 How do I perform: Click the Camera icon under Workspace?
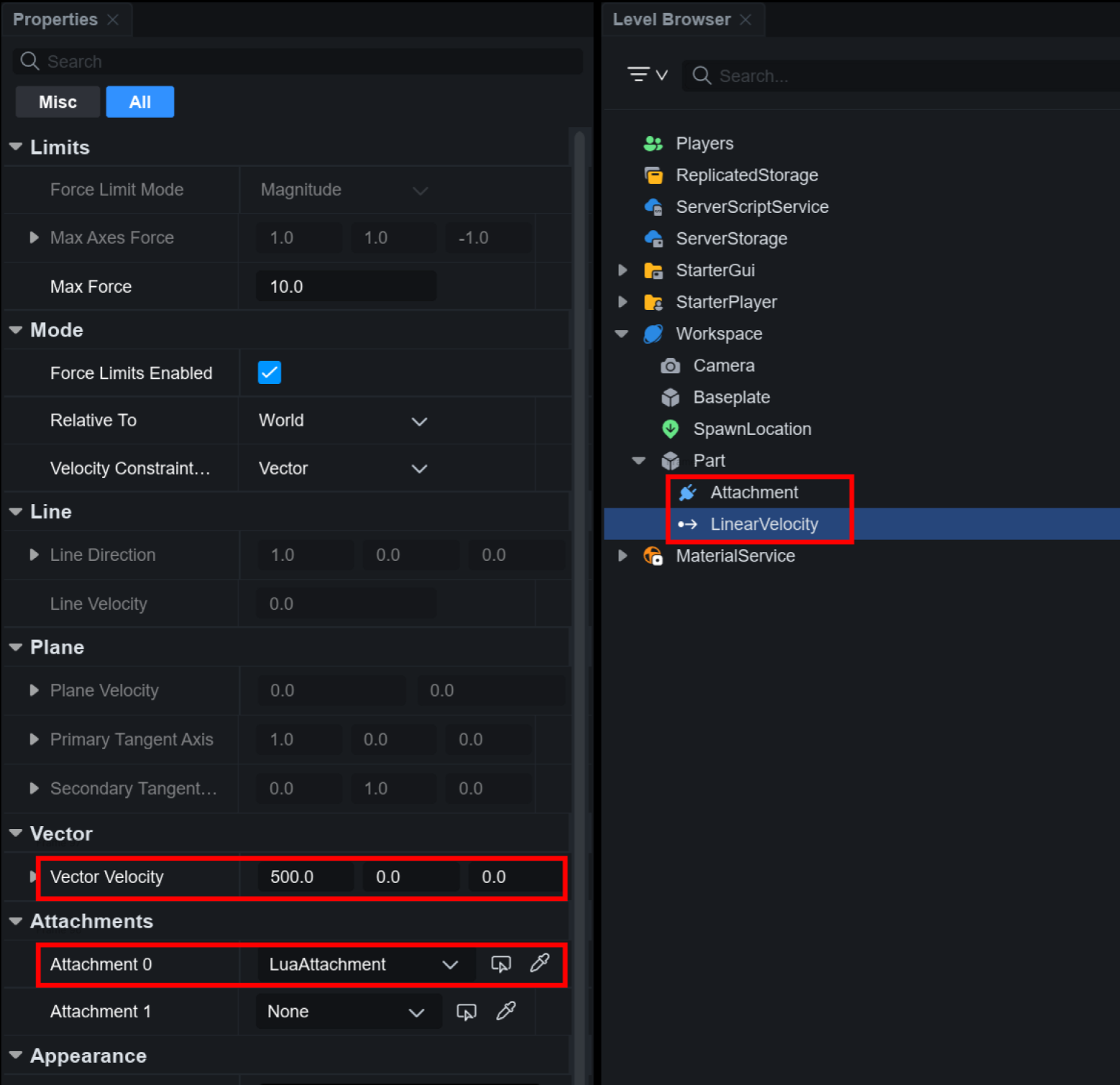pos(670,366)
